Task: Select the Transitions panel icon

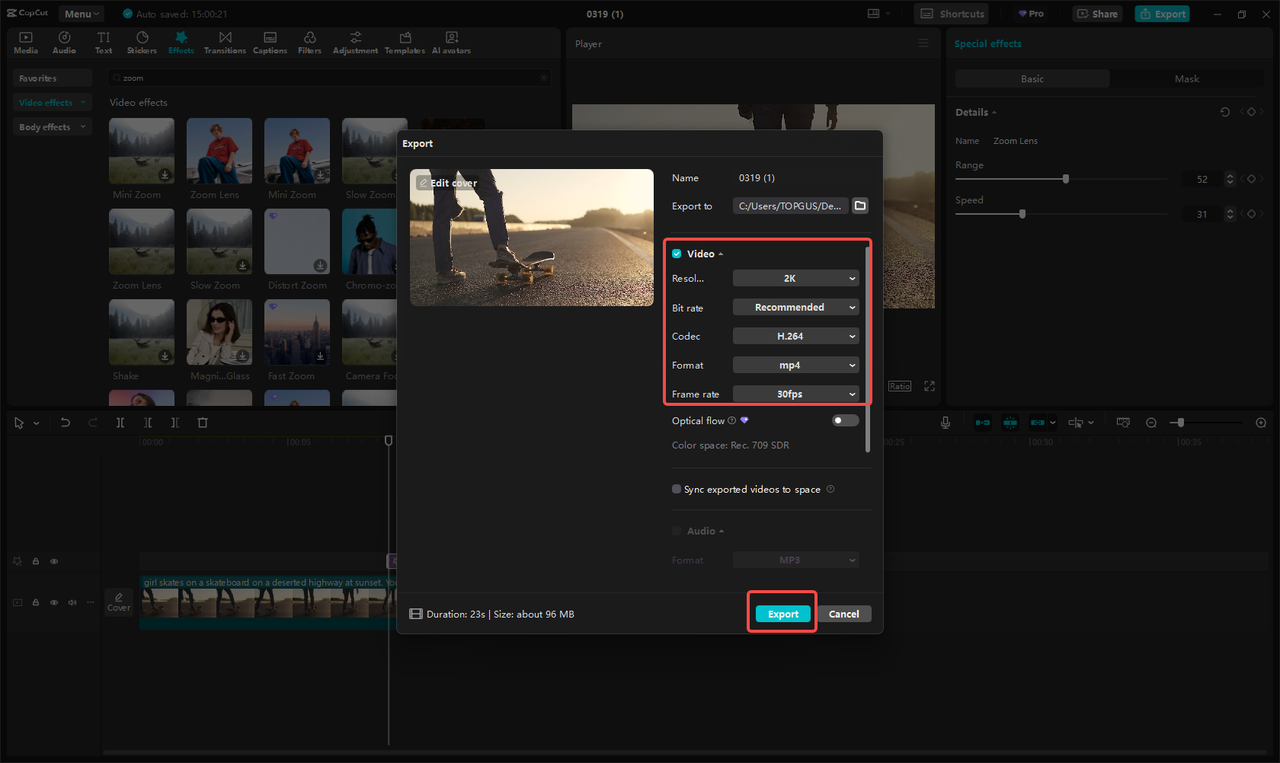Action: point(224,41)
